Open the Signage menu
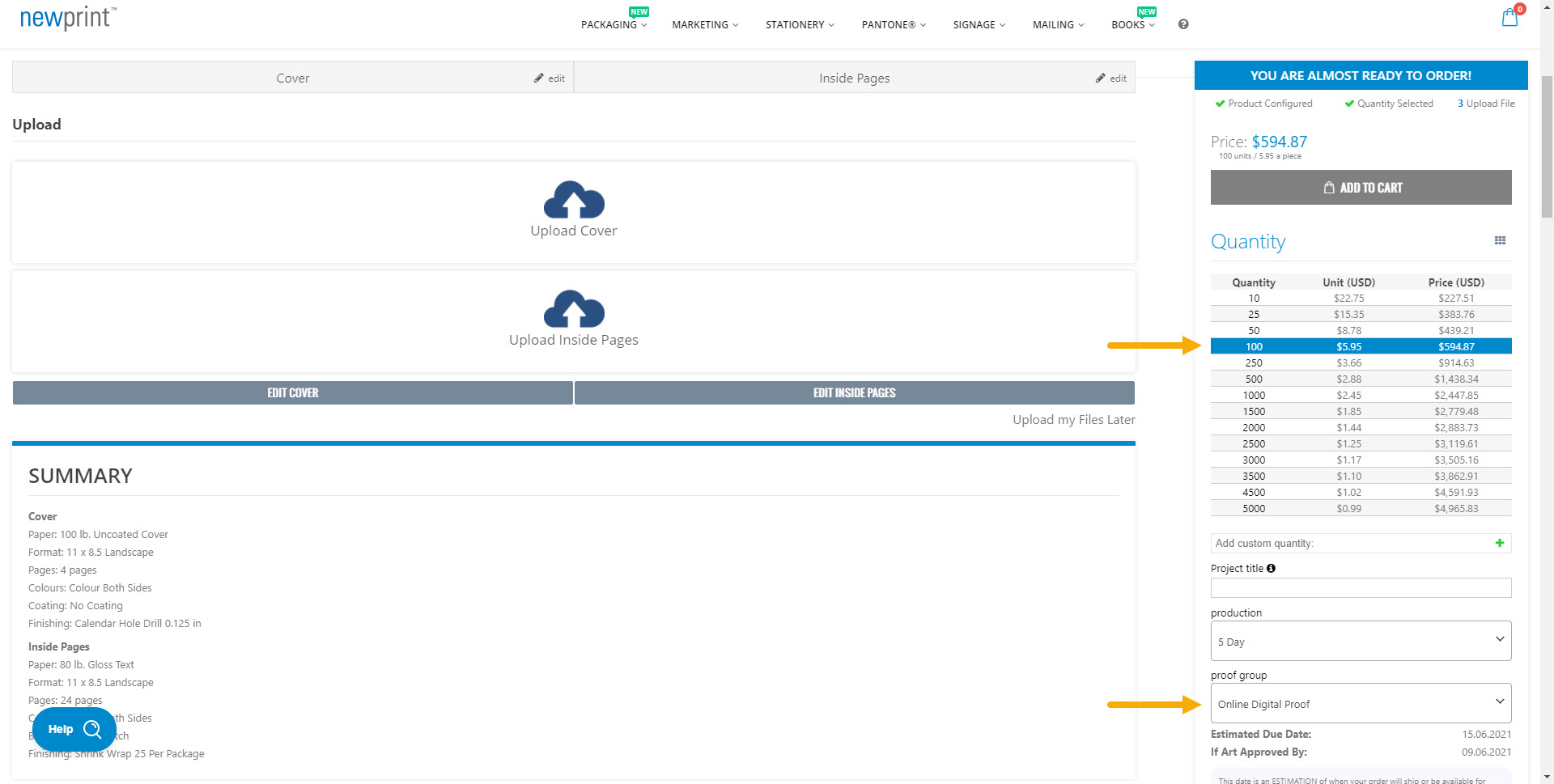This screenshot has height=784, width=1554. pos(979,25)
